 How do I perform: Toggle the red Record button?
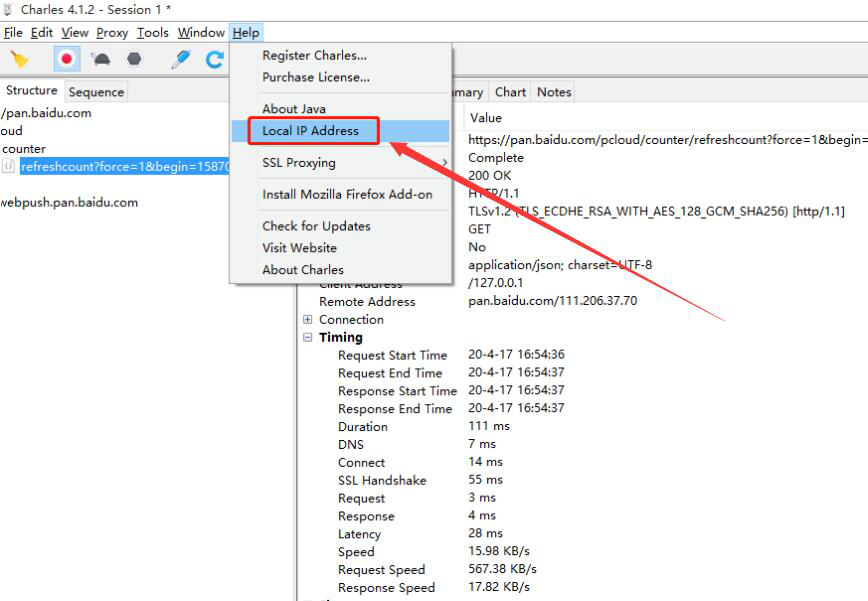tap(67, 59)
